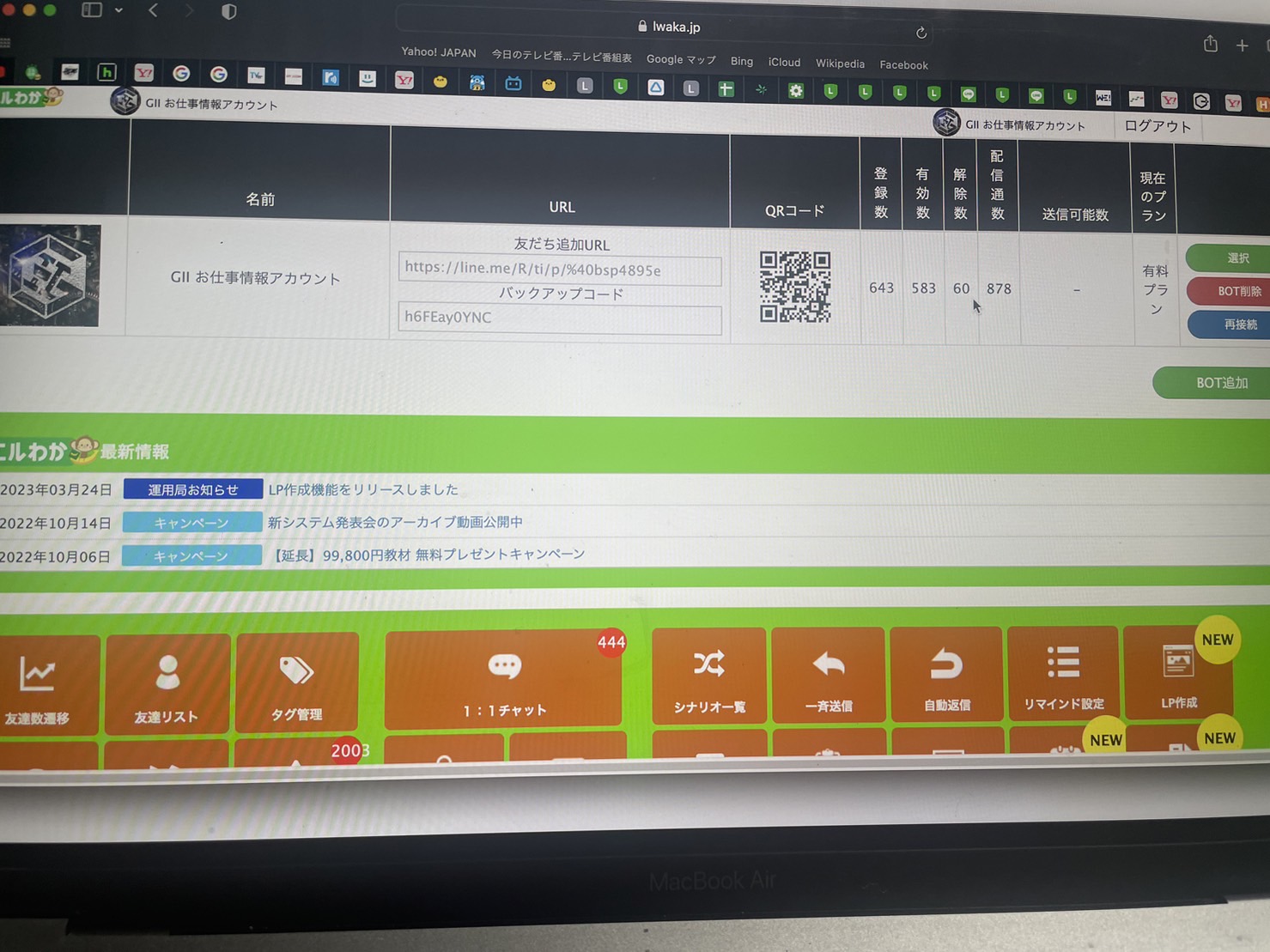Open Bing bookmark

(x=742, y=61)
